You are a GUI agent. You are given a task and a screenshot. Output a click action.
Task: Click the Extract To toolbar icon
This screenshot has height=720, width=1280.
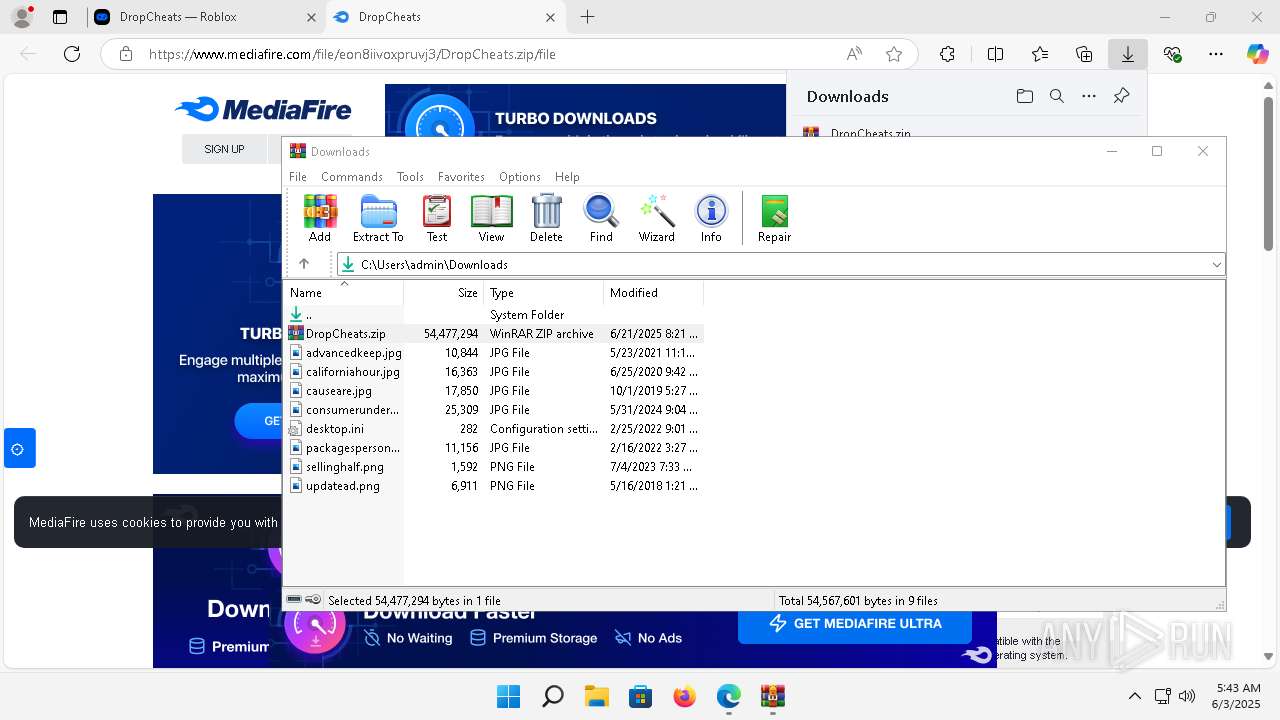tap(378, 218)
